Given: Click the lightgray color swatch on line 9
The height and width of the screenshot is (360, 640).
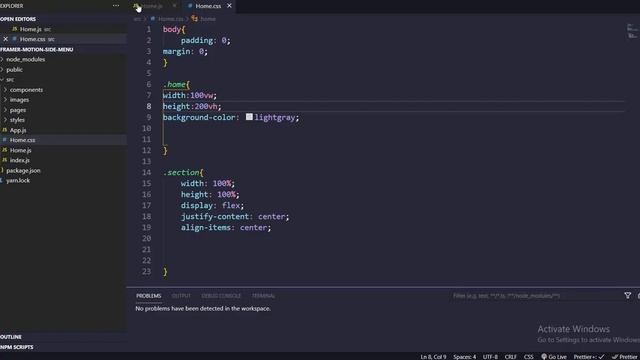Looking at the screenshot, I should click(249, 117).
